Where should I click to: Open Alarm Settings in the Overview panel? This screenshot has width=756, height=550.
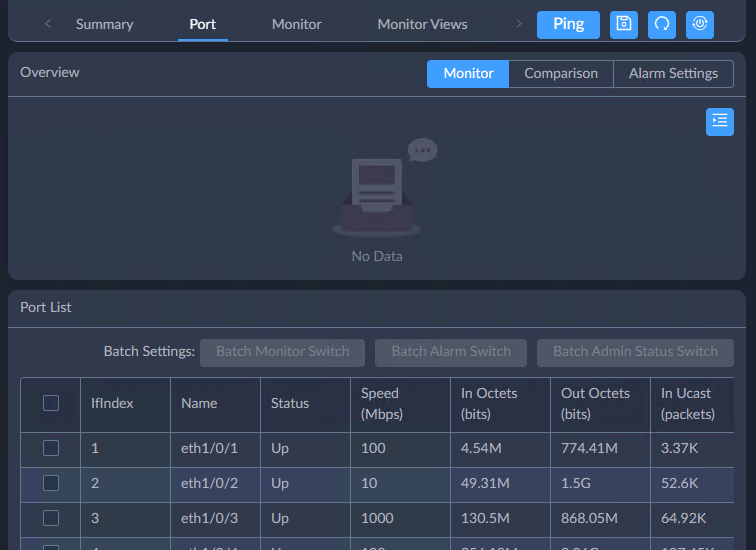pyautogui.click(x=673, y=74)
